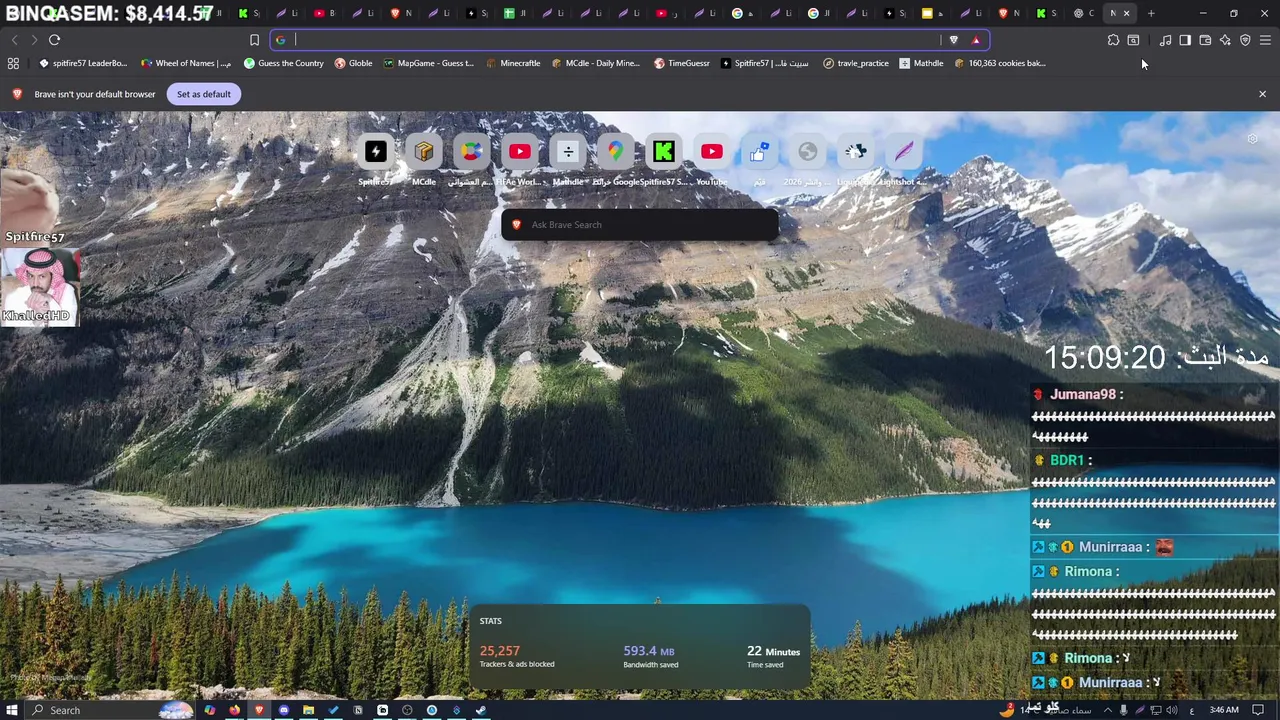Open a new tab with plus button

click(x=1151, y=13)
